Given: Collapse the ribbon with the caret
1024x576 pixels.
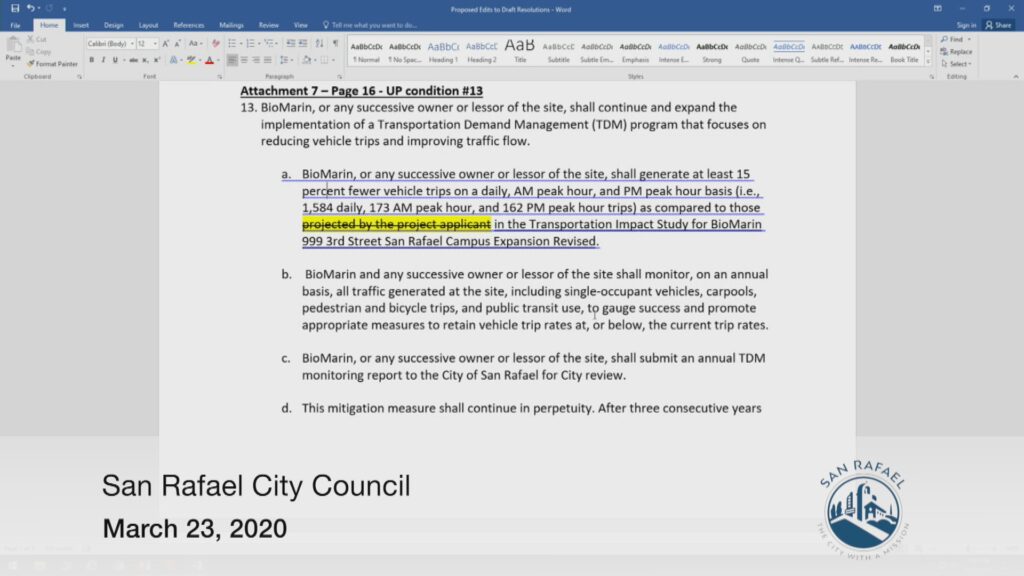Looking at the screenshot, I should coord(1016,77).
